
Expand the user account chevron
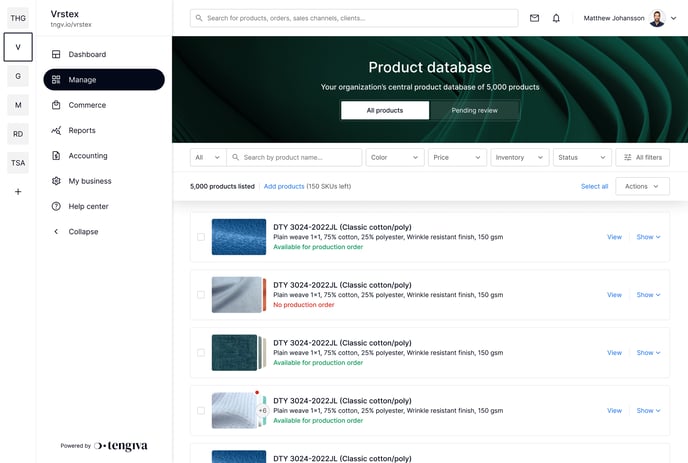[x=674, y=18]
